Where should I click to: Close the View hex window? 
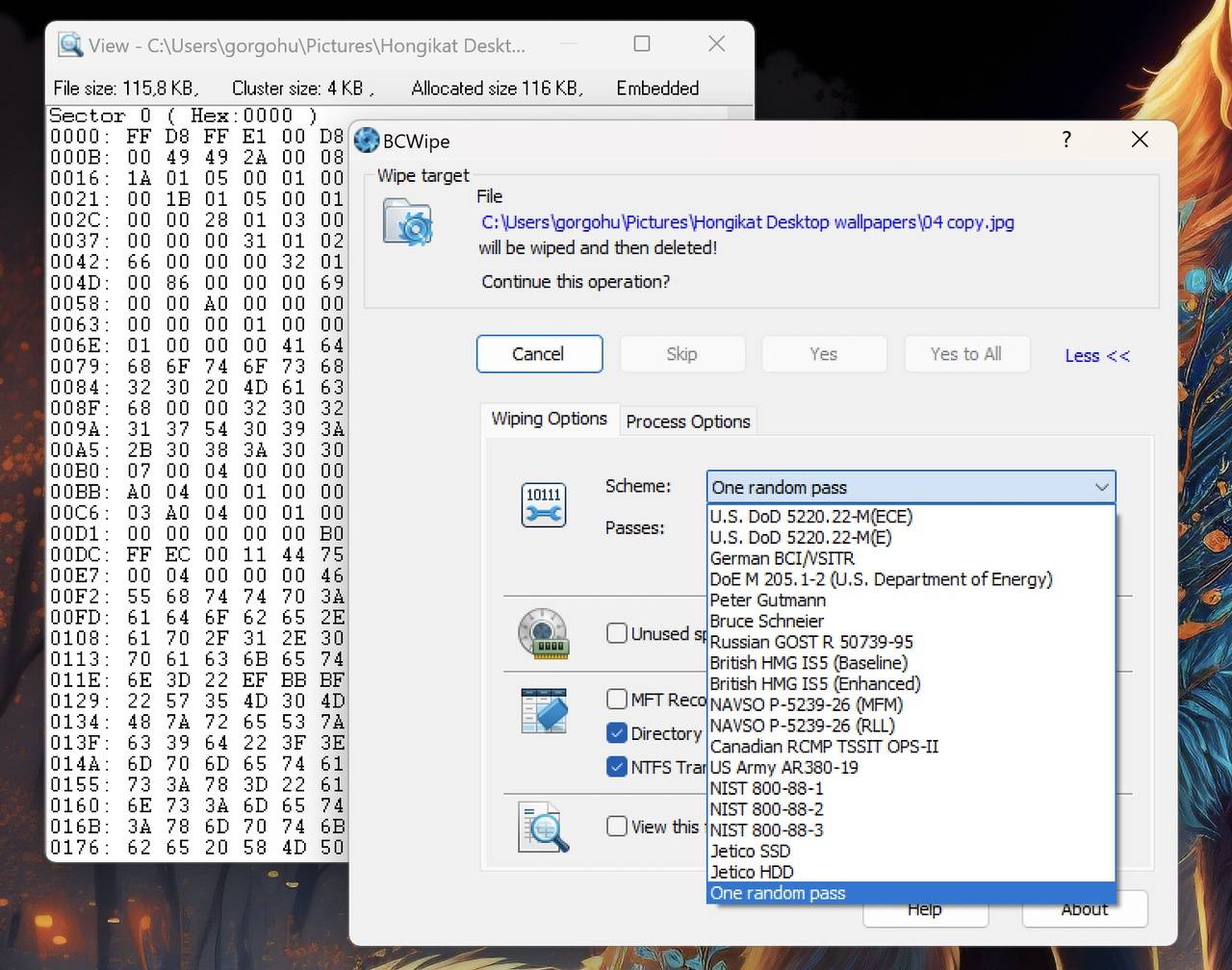[x=716, y=43]
